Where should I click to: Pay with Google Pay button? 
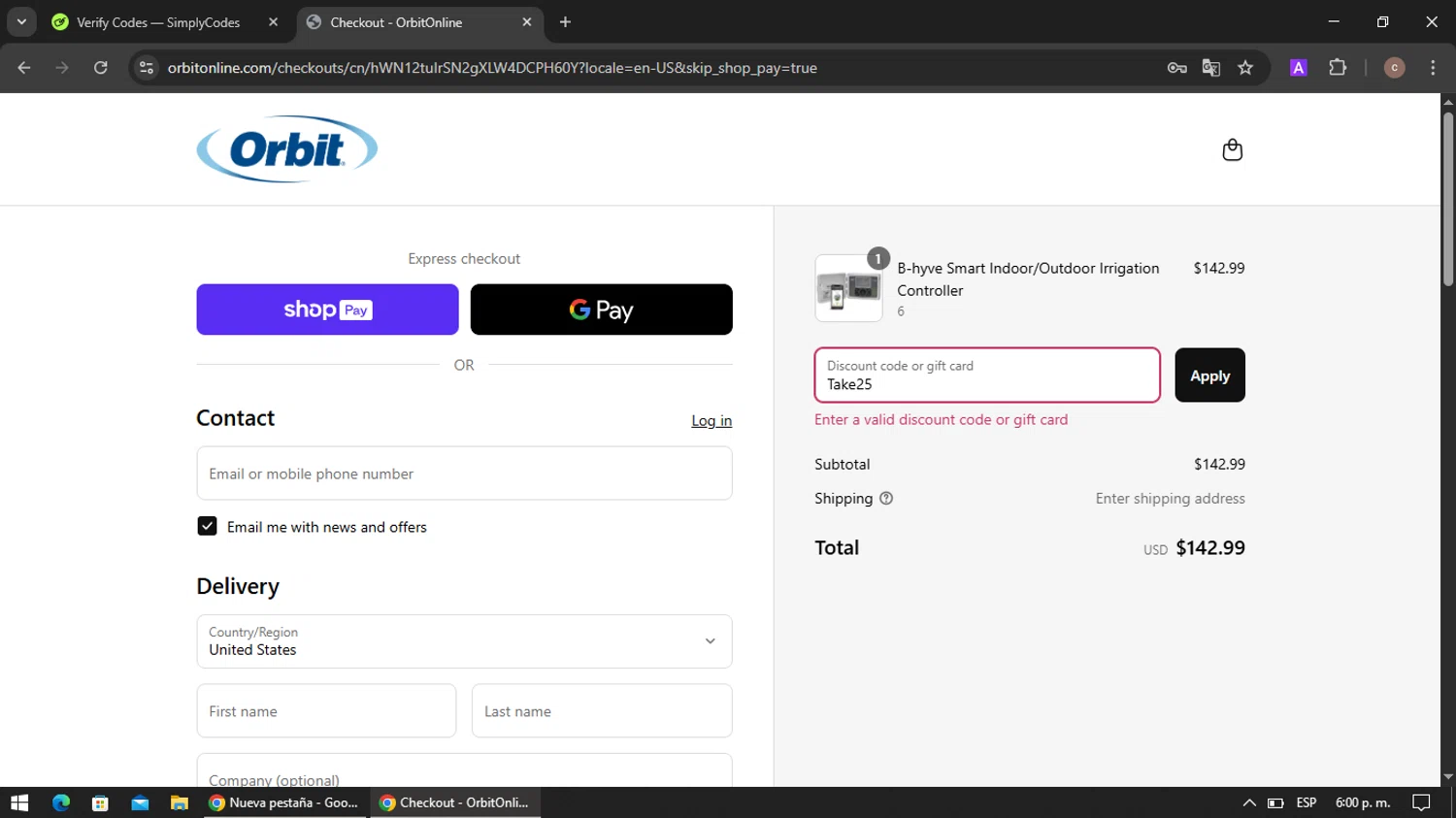tap(601, 310)
